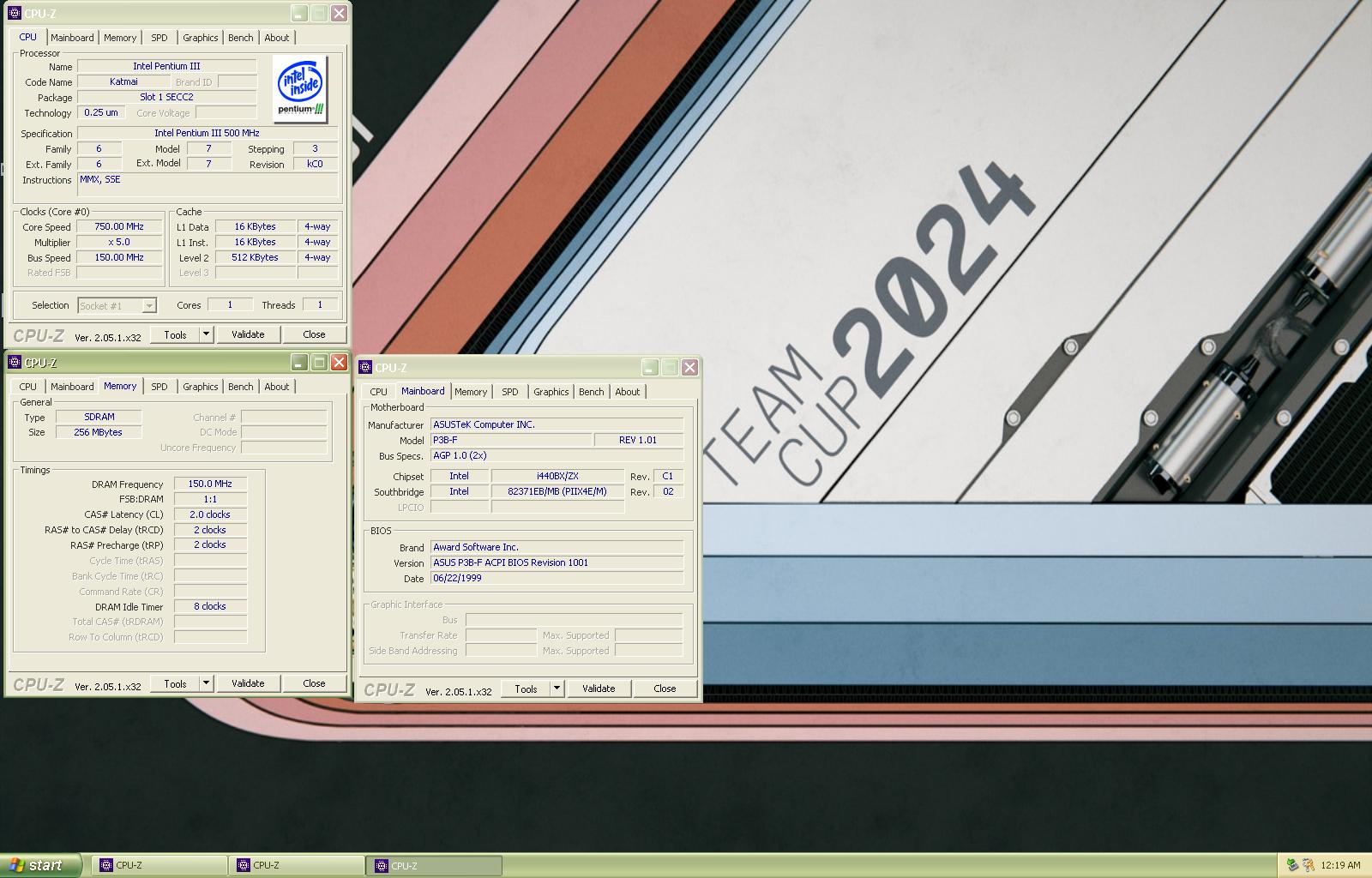Expand the Socket #1 selection combo box

[x=149, y=306]
